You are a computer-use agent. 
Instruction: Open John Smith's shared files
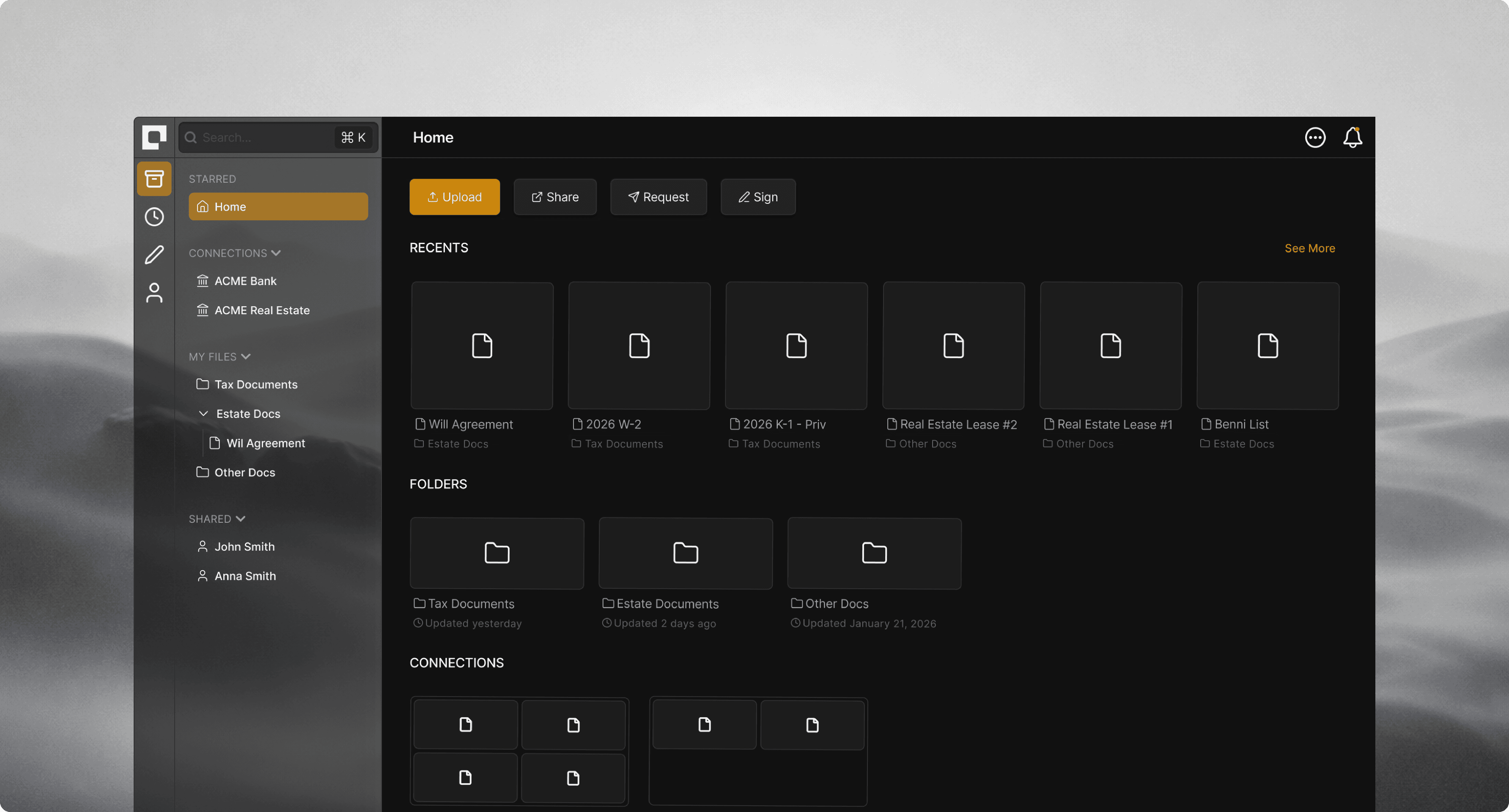click(x=244, y=546)
